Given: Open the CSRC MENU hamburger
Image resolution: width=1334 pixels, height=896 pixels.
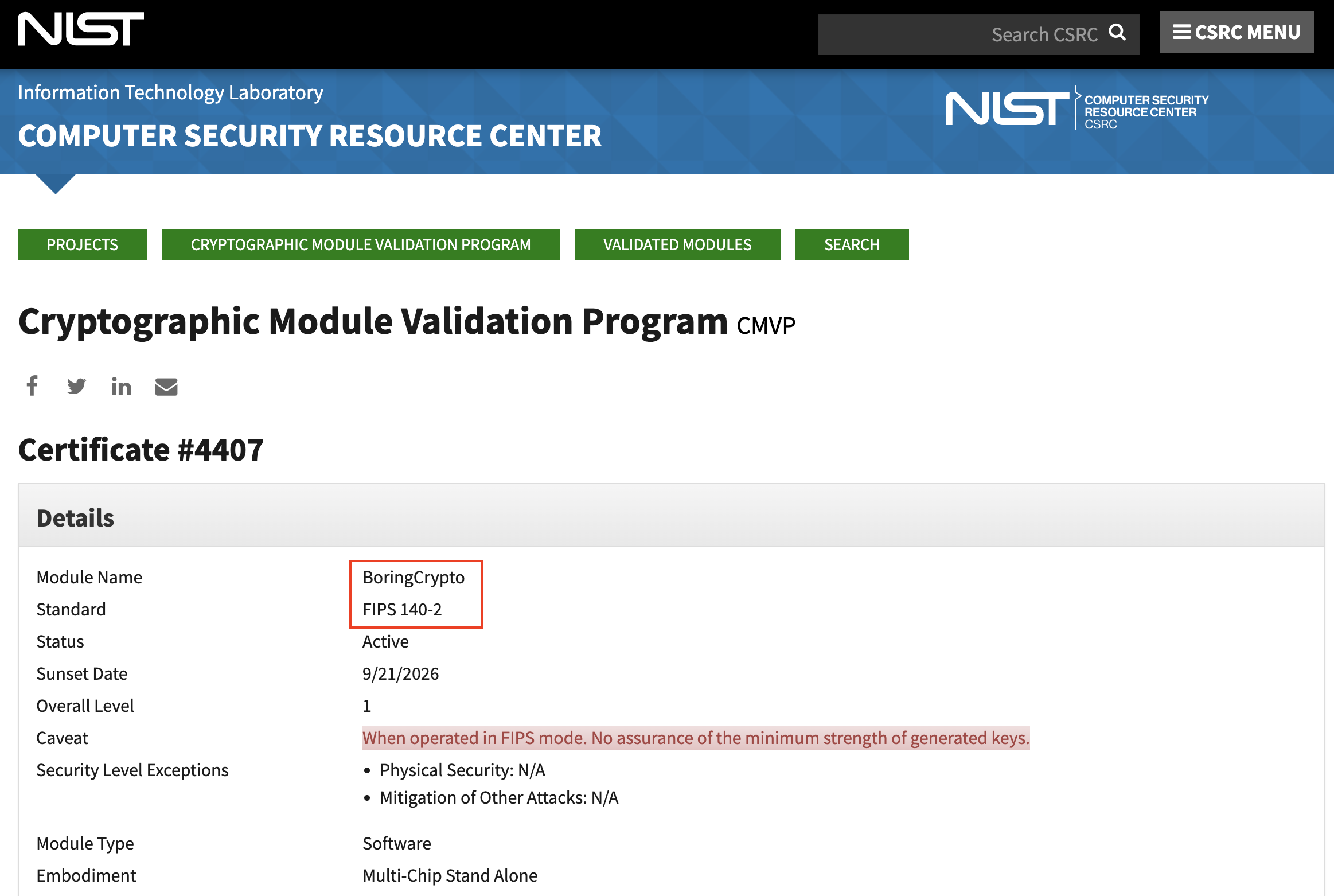Looking at the screenshot, I should (x=1237, y=32).
